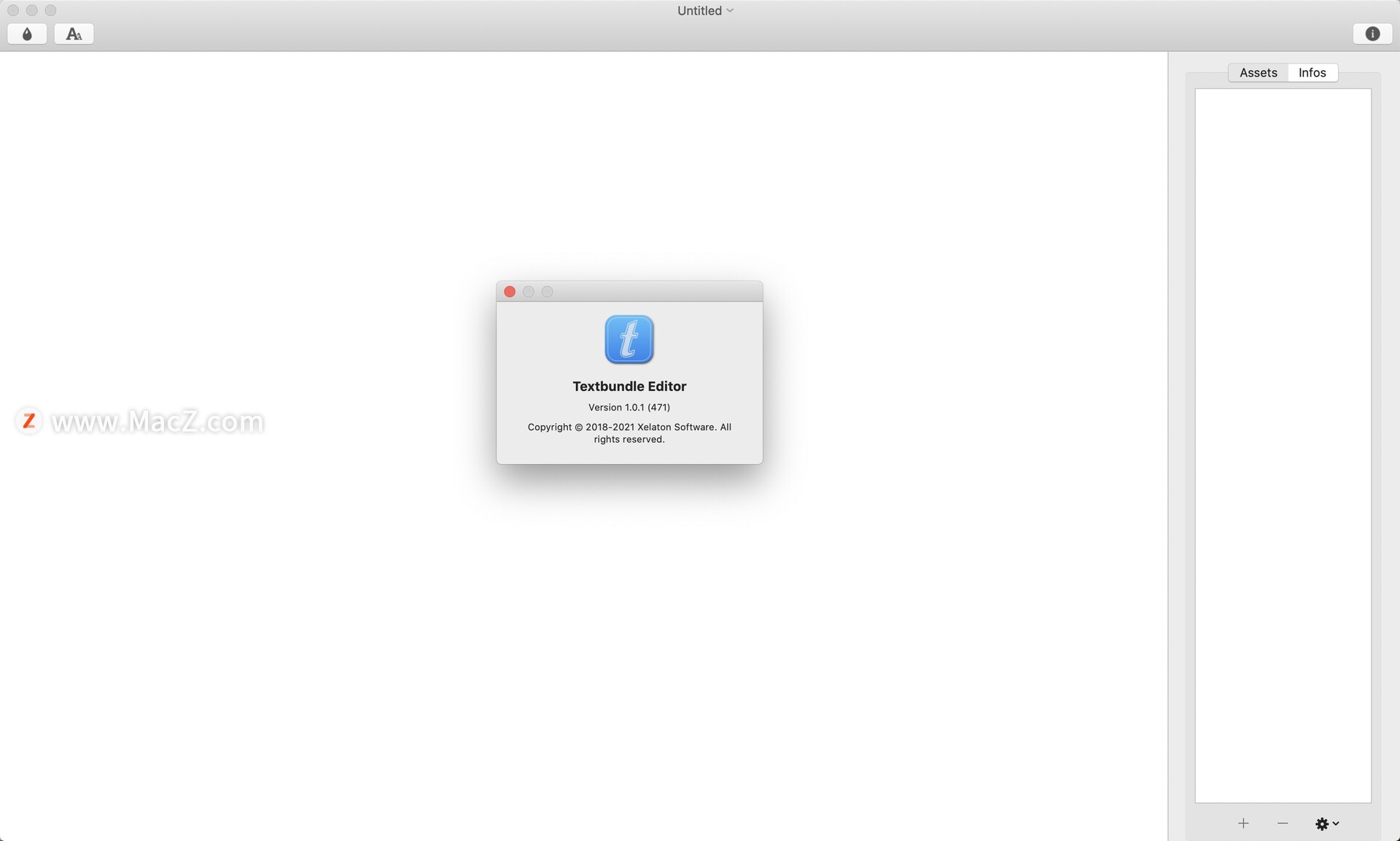Screen dimensions: 1400x841
Task: Toggle the color/ink tool active state
Action: coord(27,33)
